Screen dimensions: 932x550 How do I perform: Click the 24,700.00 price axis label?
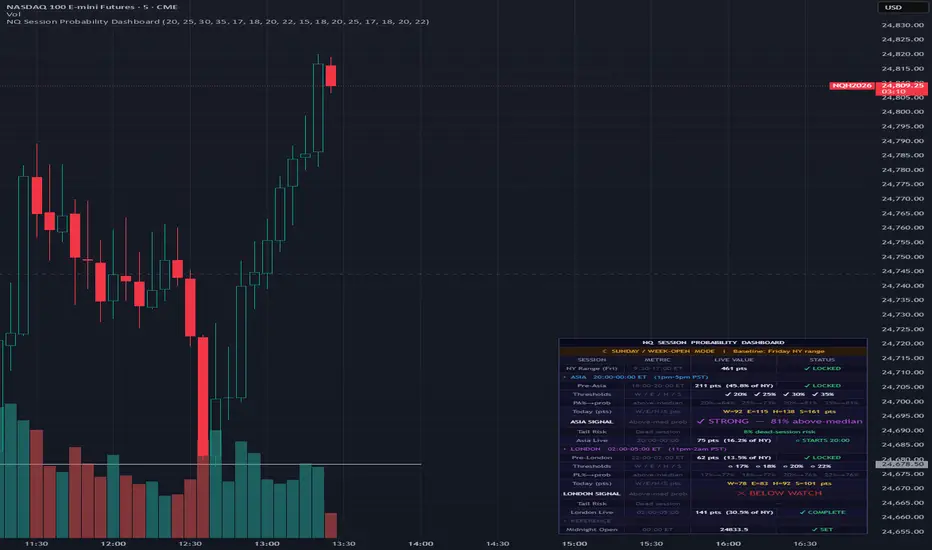902,401
